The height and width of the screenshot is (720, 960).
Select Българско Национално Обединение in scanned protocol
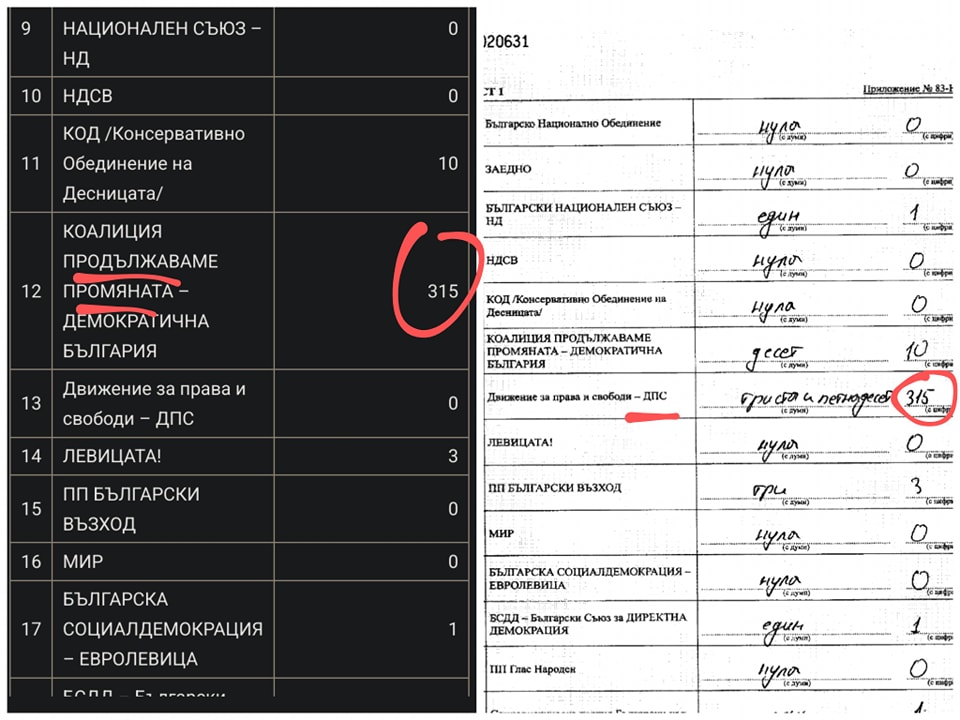(x=573, y=123)
